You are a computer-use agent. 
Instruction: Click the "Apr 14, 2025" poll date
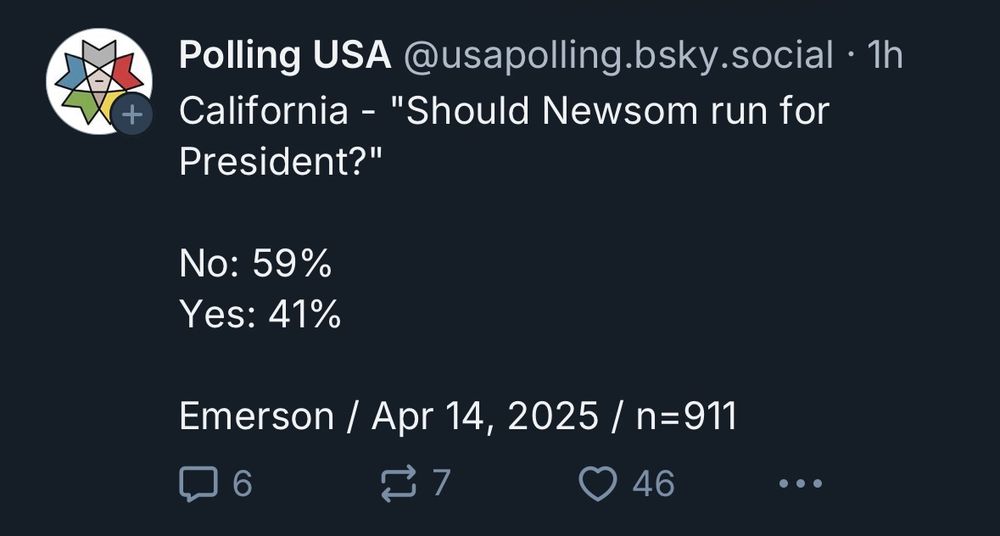coord(485,417)
